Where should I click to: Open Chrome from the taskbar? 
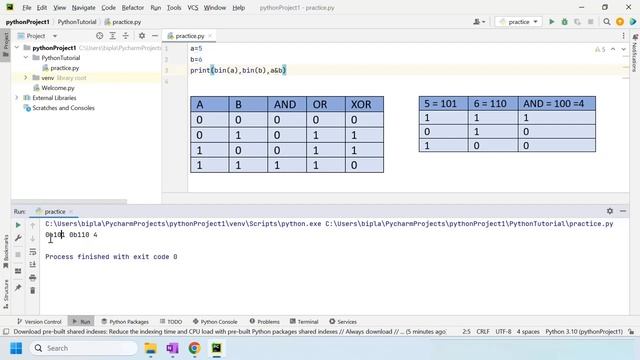click(194, 348)
